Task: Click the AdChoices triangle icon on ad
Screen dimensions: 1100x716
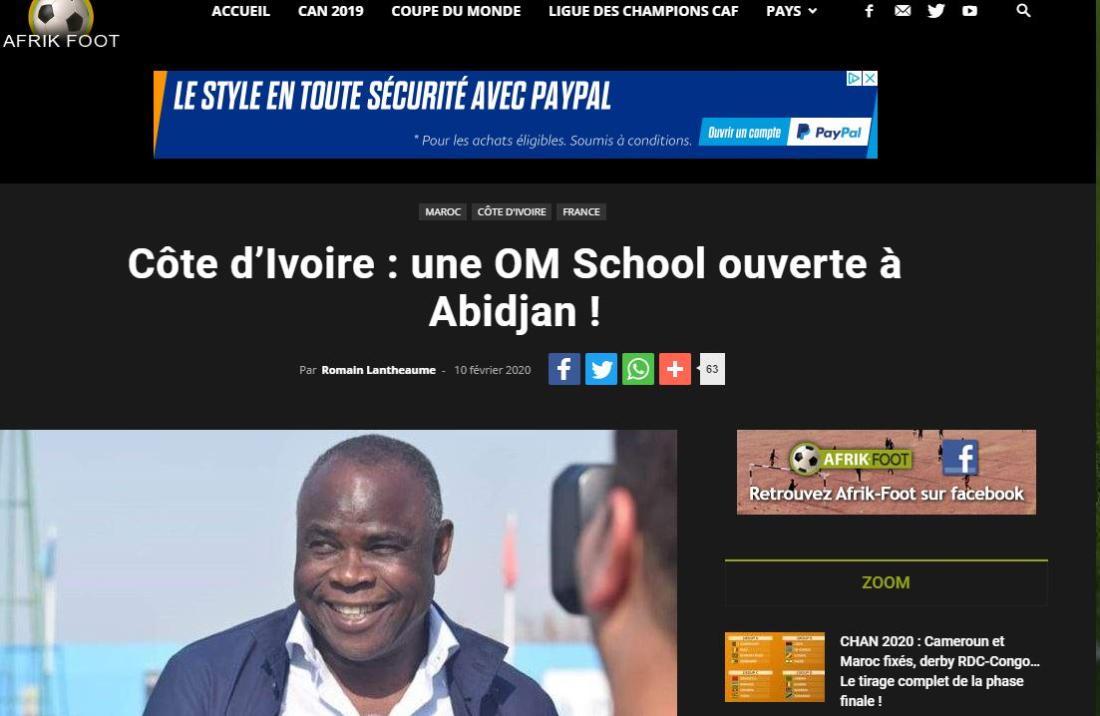Action: point(854,79)
